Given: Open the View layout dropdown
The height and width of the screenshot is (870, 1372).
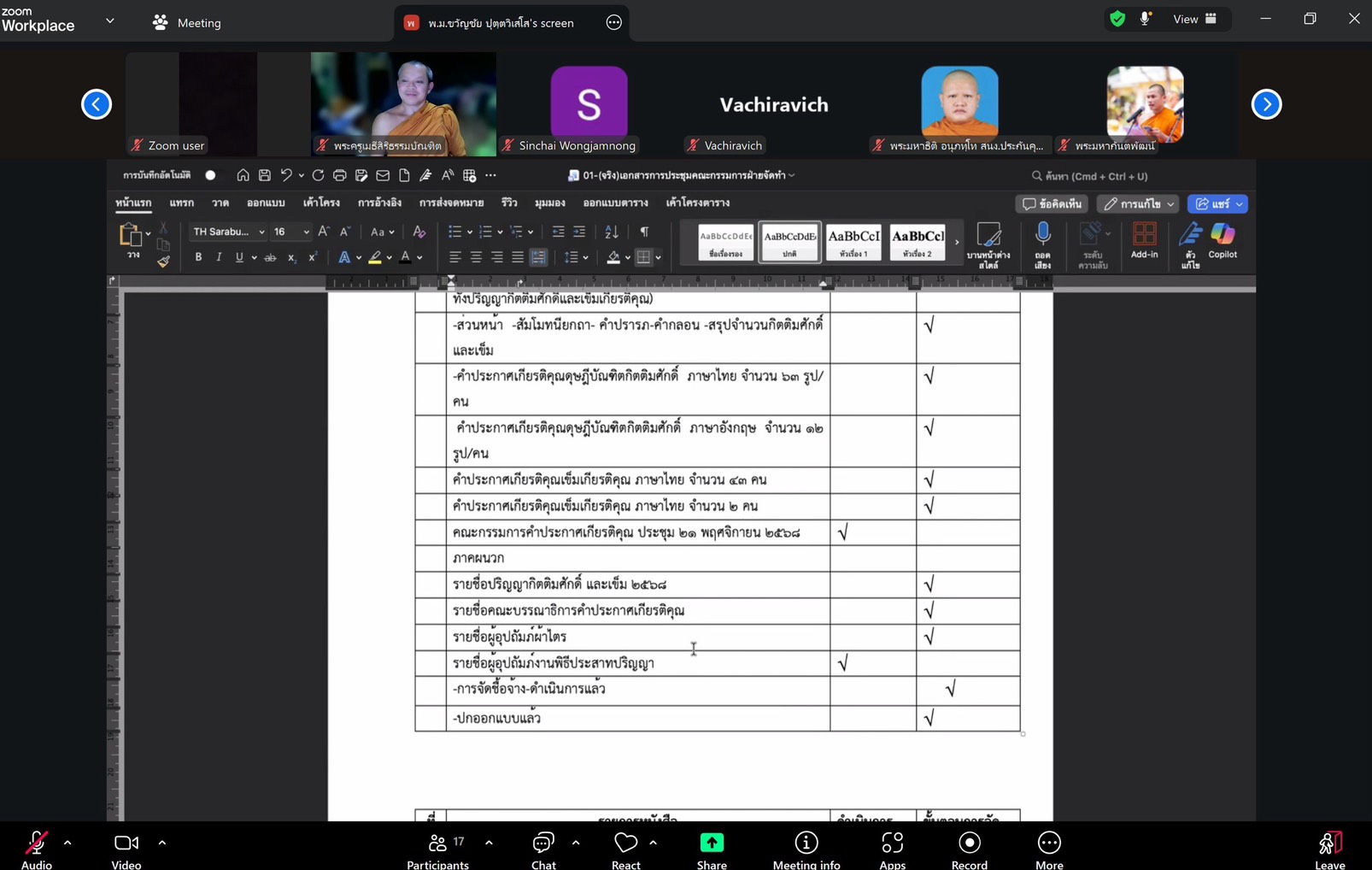Looking at the screenshot, I should click(x=1194, y=19).
